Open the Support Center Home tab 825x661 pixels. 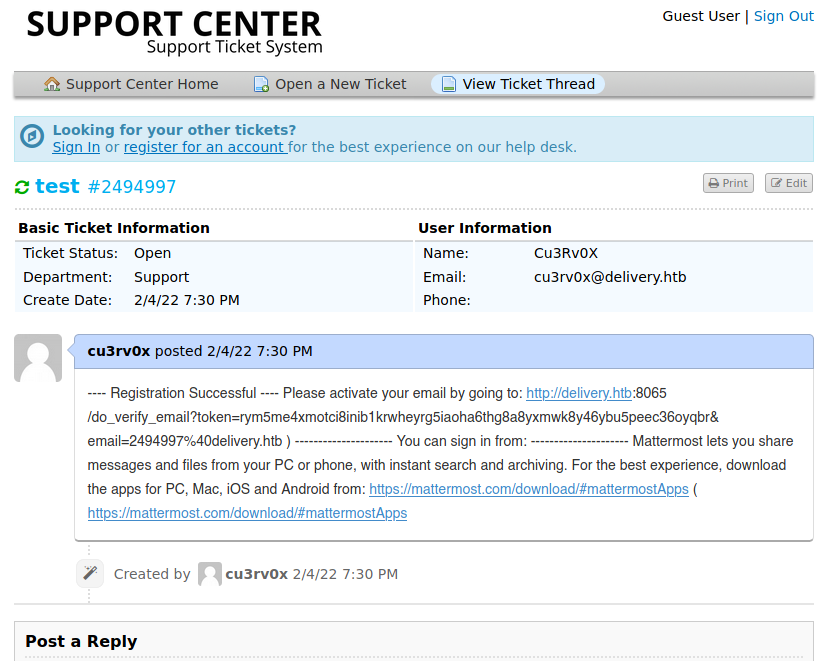(142, 84)
